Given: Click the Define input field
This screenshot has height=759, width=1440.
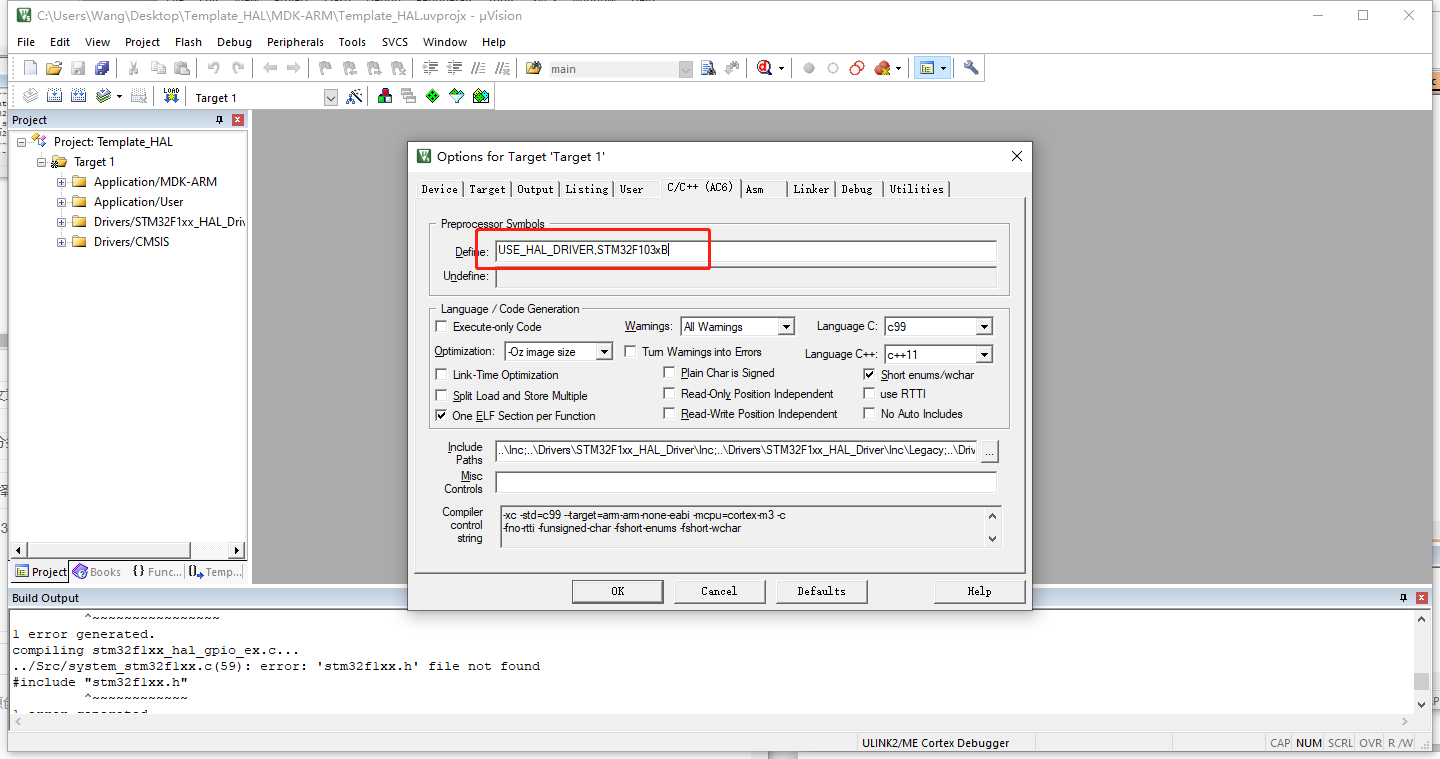Looking at the screenshot, I should point(746,252).
